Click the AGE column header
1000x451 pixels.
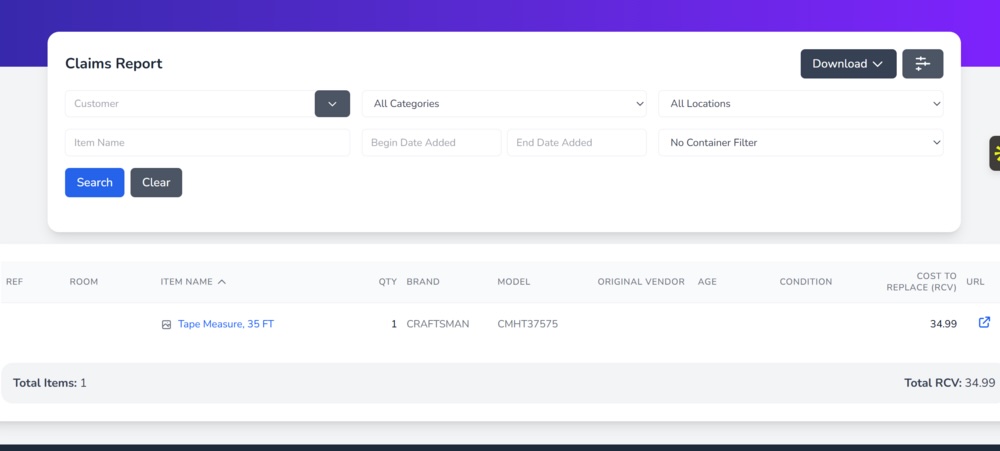click(707, 282)
